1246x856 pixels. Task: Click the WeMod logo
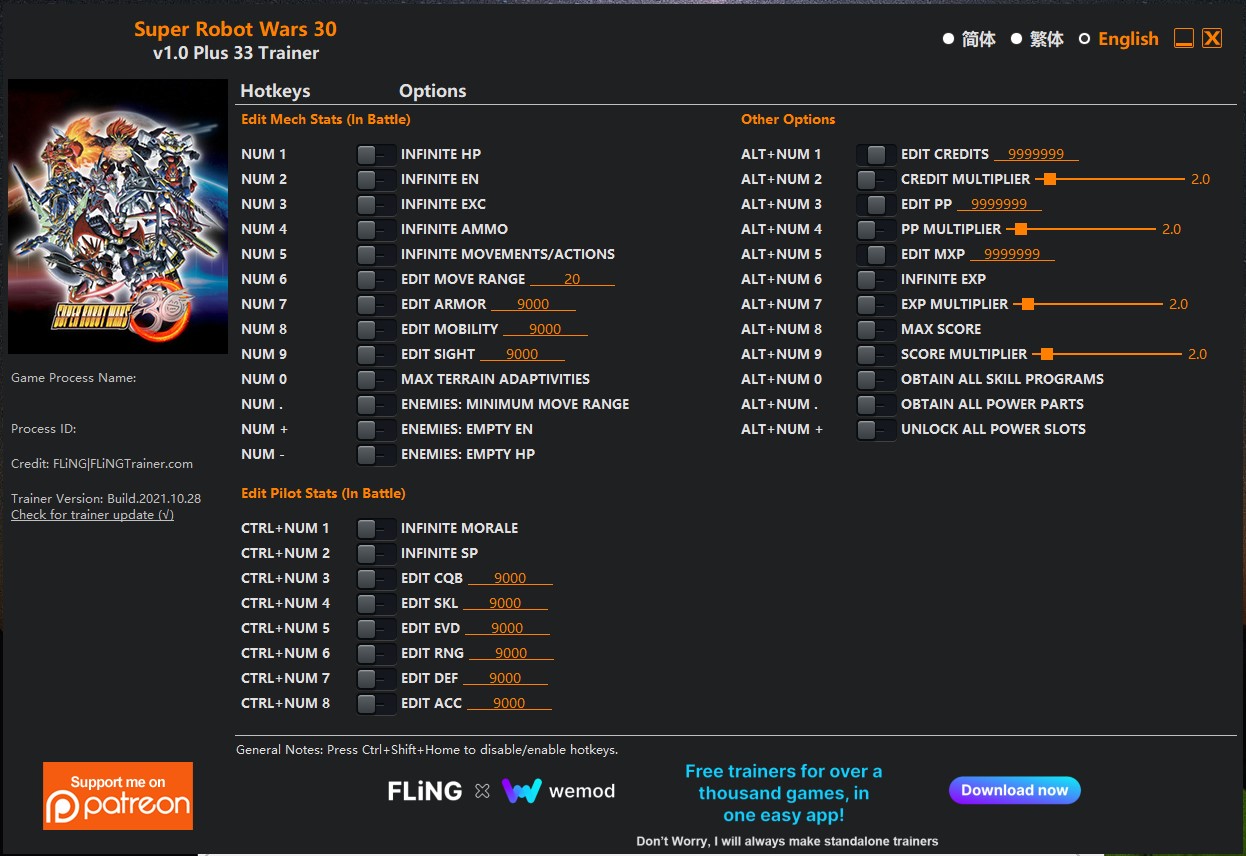point(558,791)
